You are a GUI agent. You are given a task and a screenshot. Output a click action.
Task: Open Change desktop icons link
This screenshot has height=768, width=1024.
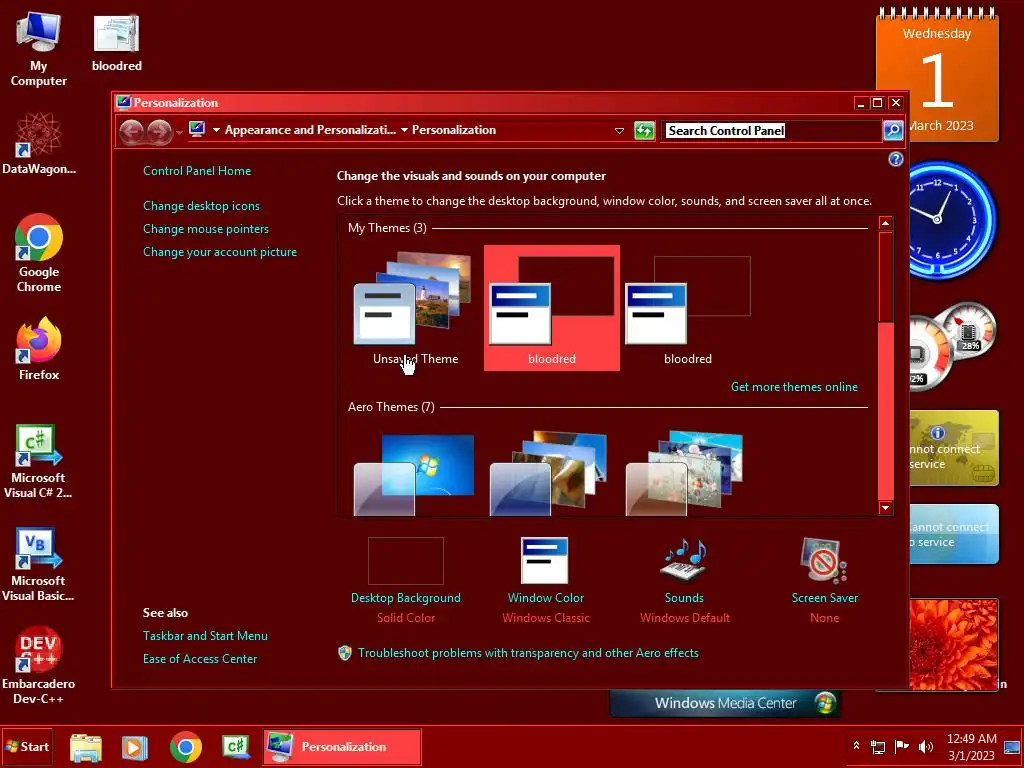(201, 206)
